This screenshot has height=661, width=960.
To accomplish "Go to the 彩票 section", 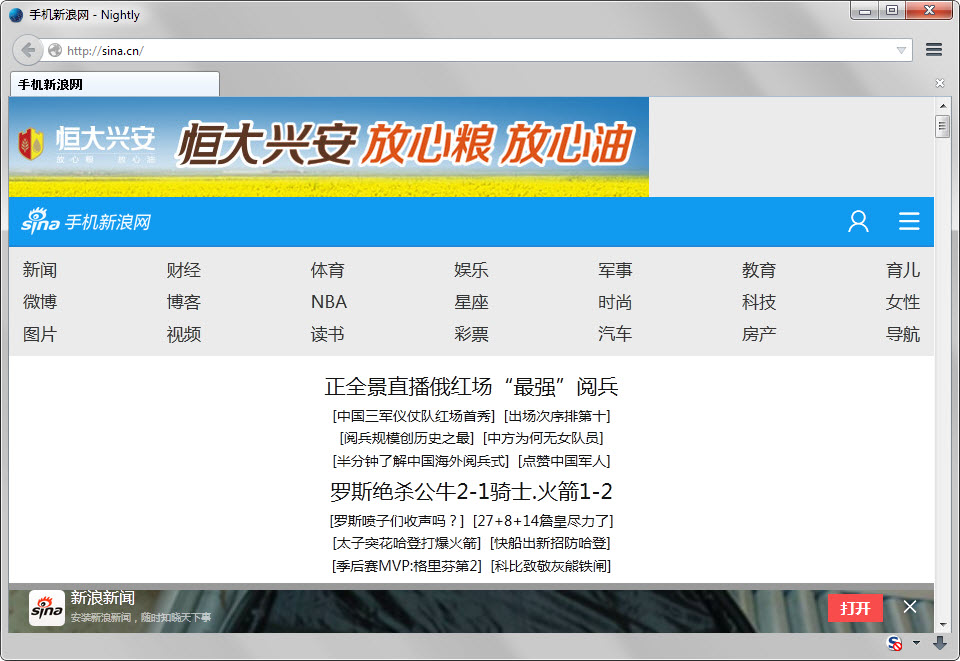I will [471, 334].
